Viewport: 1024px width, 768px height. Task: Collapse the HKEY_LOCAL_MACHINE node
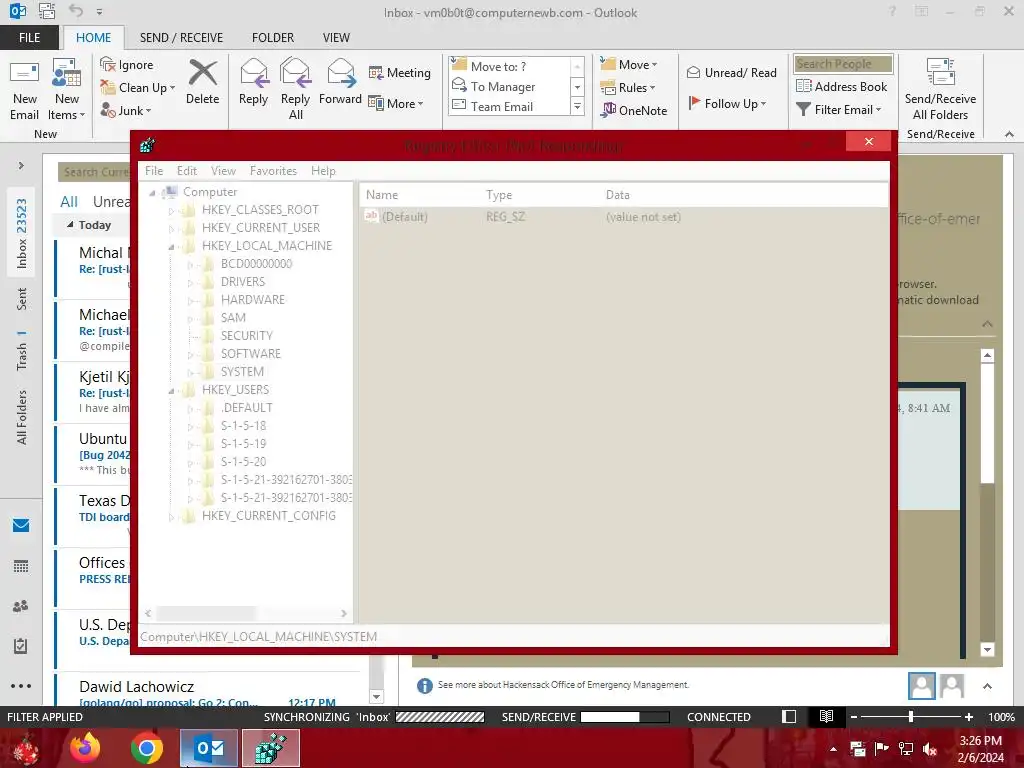pos(171,246)
